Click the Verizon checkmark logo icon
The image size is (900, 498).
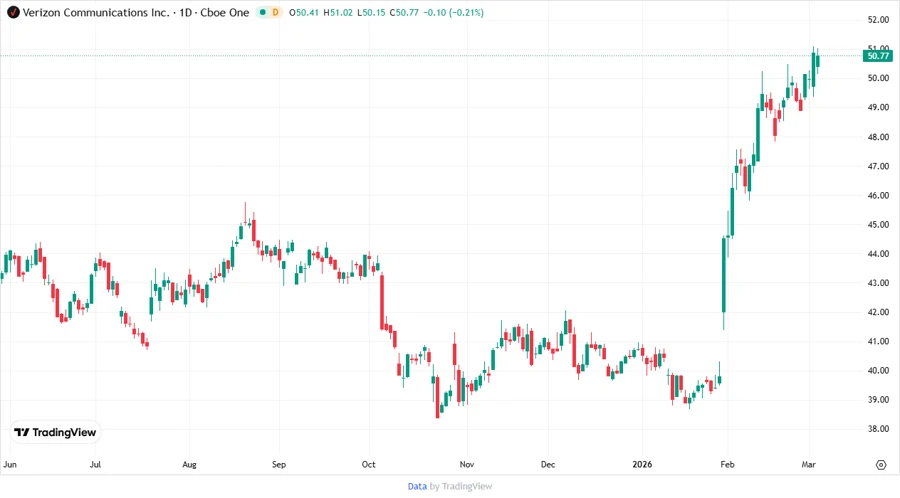coord(13,12)
